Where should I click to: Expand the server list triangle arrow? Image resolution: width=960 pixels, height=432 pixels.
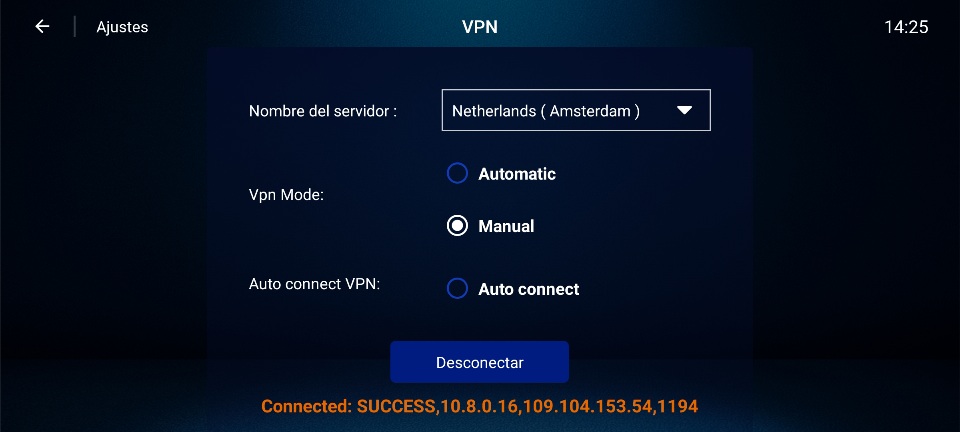coord(684,110)
